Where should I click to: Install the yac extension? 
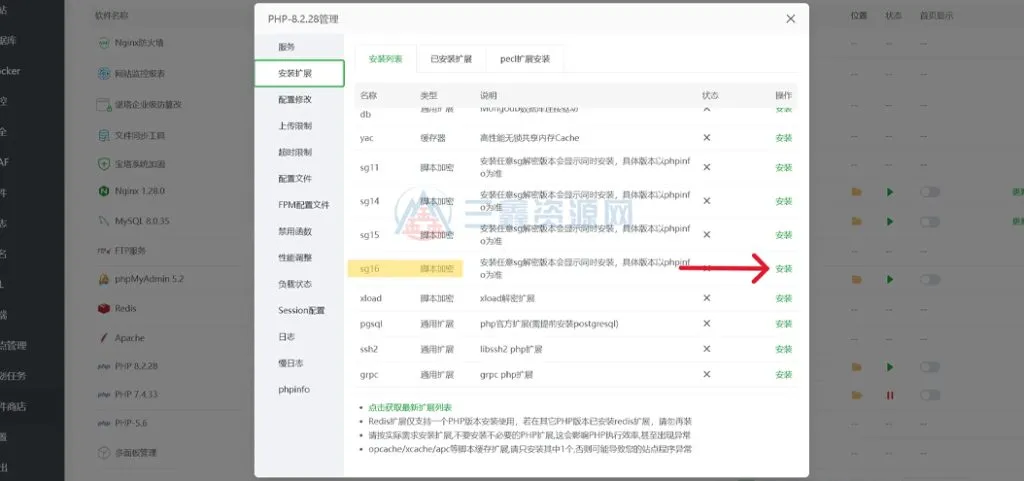coord(783,138)
